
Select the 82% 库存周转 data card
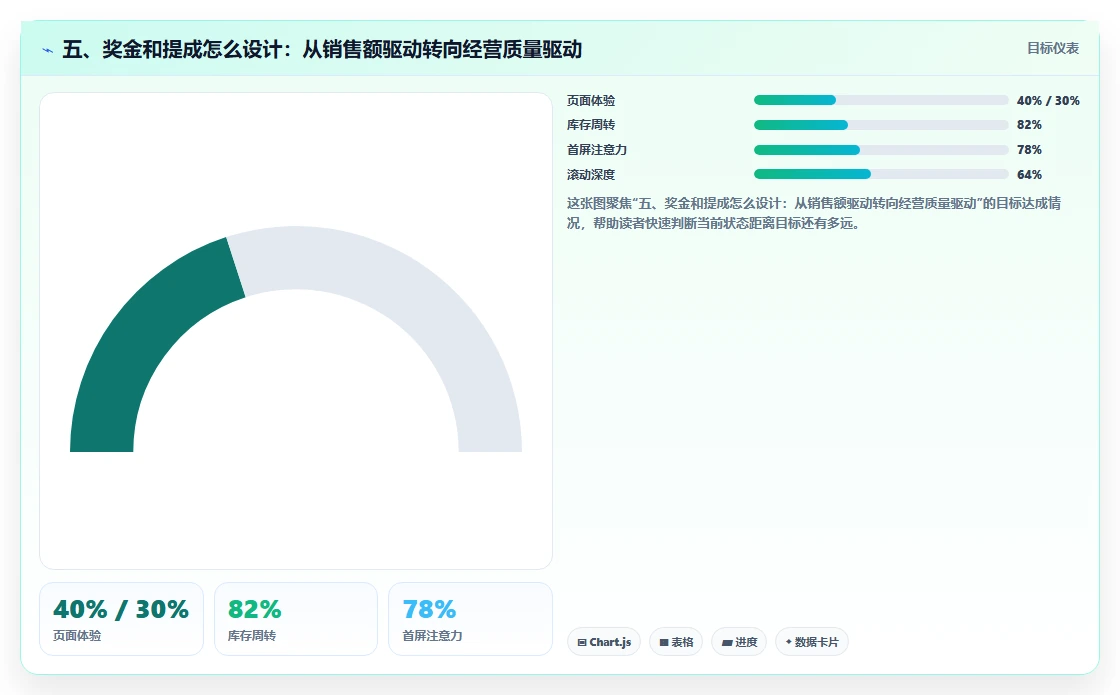296,619
